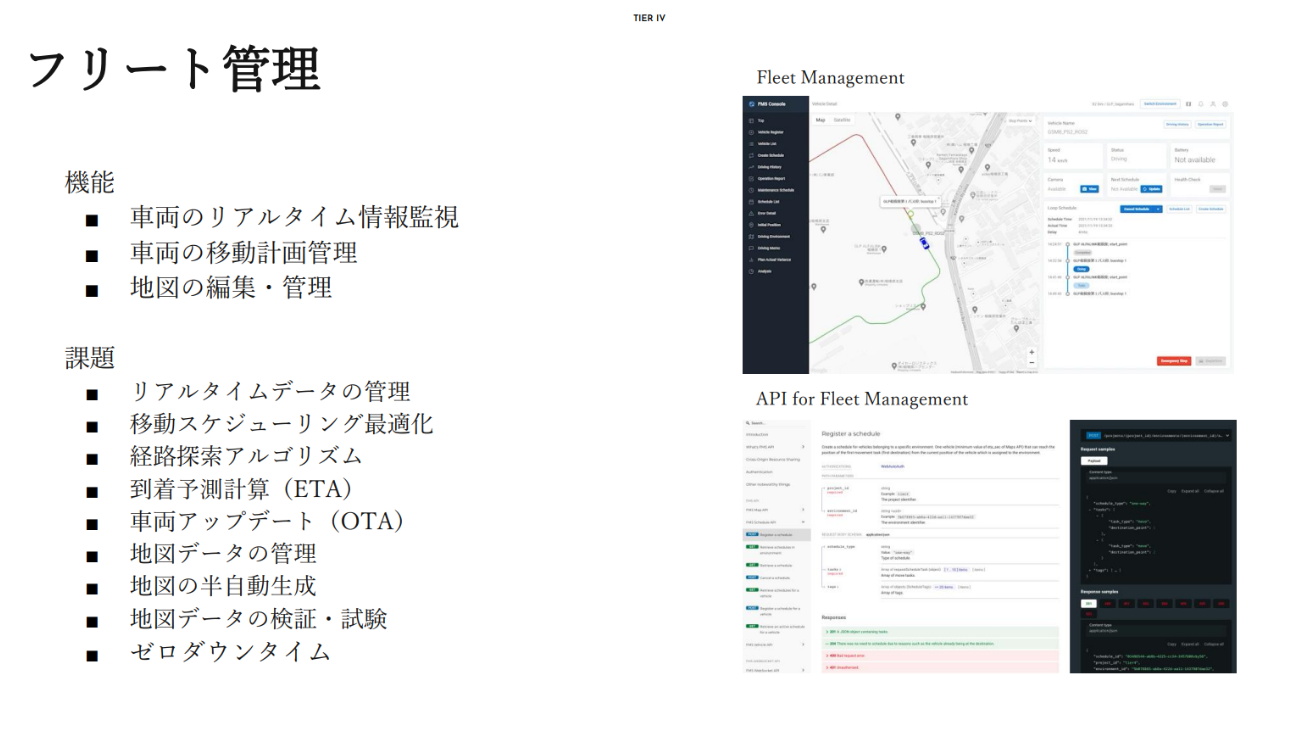1300x731 pixels.
Task: Zoom in on the map with plus
Action: click(x=1032, y=352)
